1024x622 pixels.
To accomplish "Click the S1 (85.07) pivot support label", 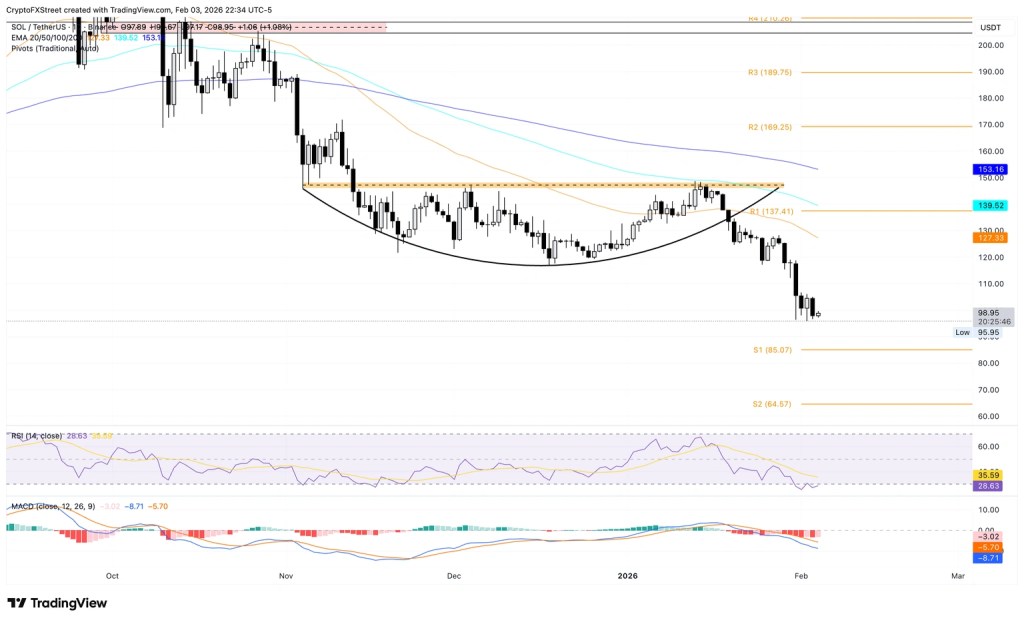I will tap(772, 350).
